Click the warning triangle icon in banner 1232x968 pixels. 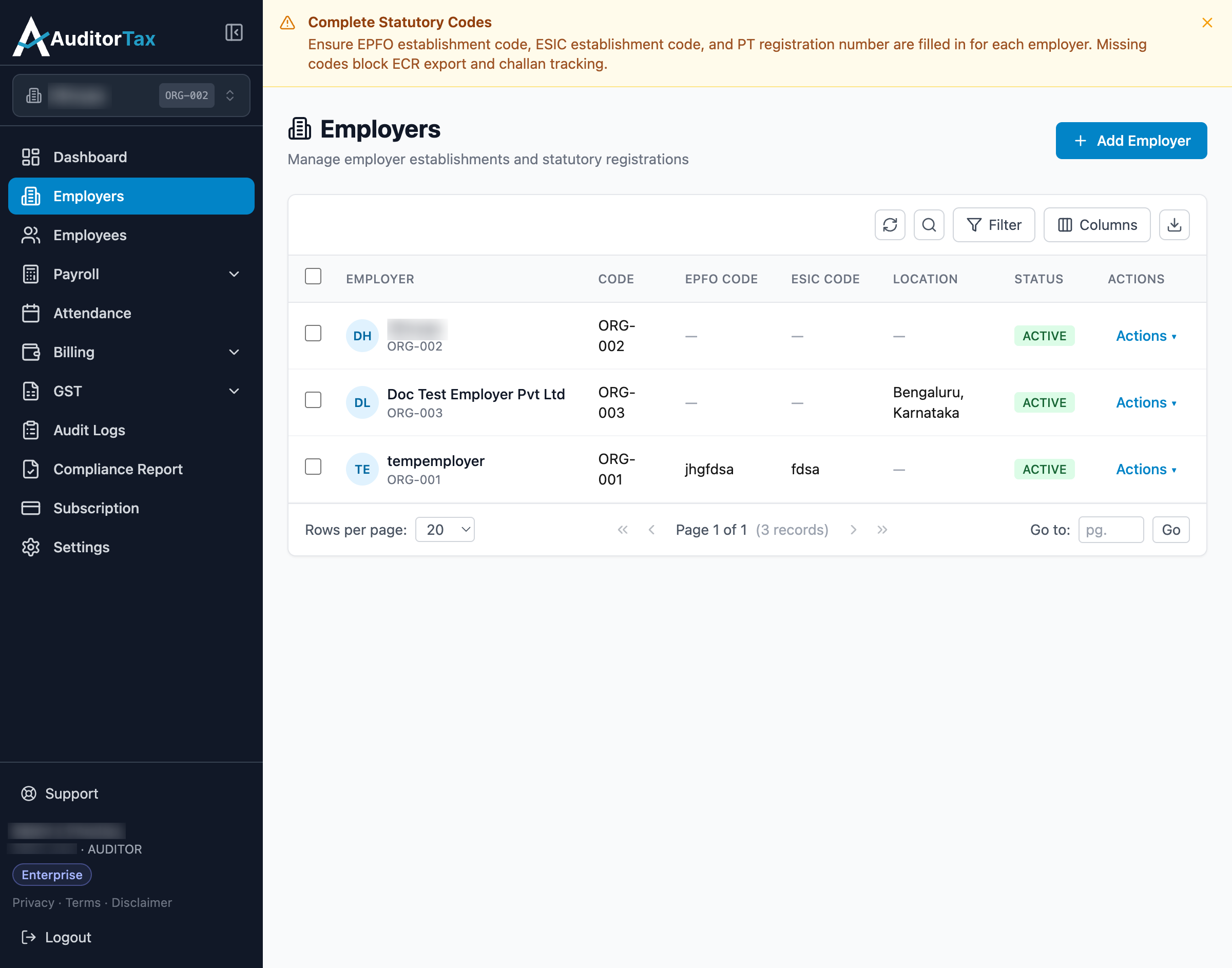288,23
